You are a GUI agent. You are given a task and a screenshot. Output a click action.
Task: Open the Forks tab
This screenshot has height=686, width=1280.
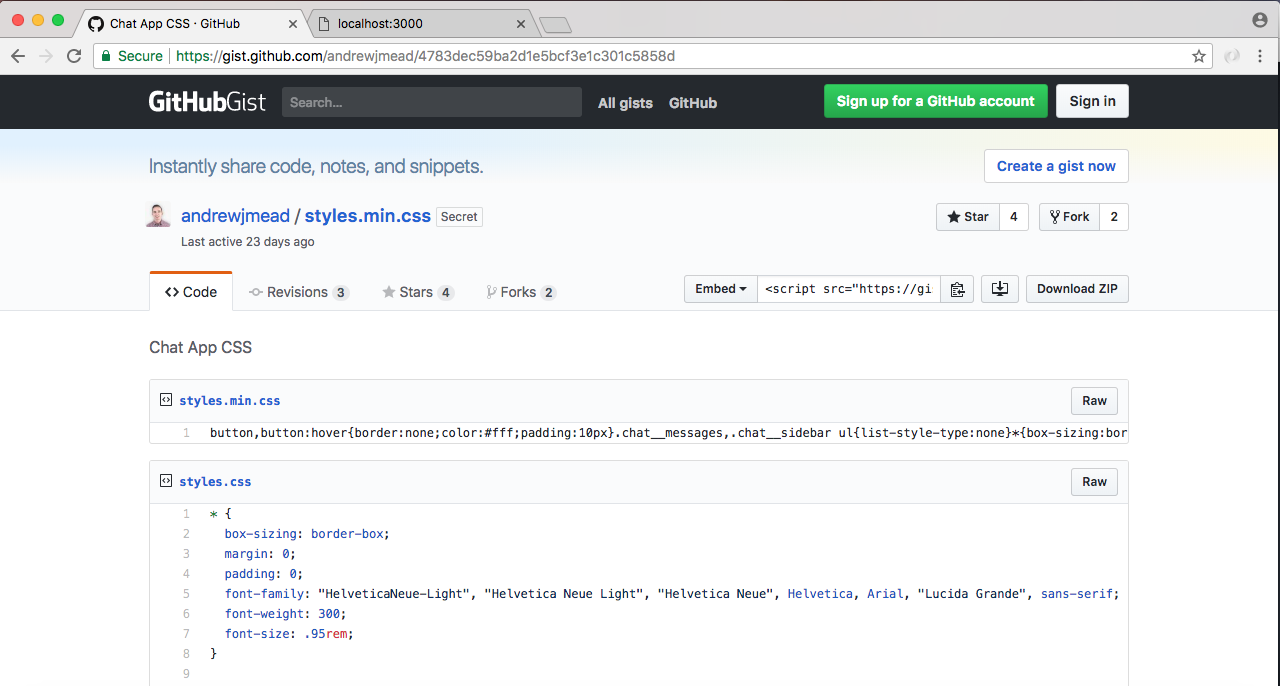[520, 292]
